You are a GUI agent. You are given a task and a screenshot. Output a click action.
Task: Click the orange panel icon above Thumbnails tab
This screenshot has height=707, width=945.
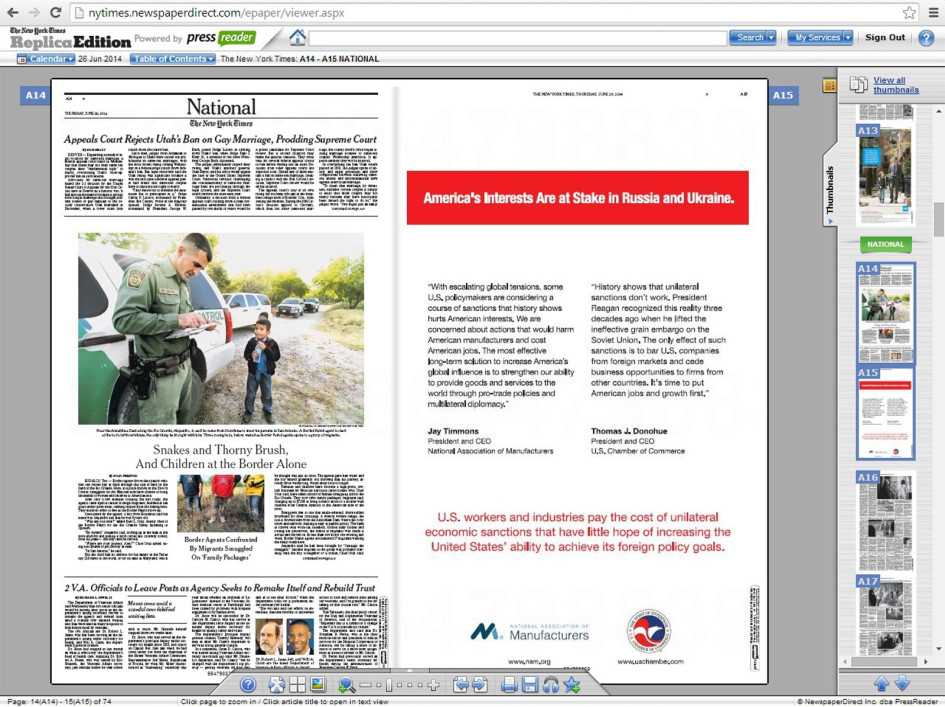(x=829, y=86)
